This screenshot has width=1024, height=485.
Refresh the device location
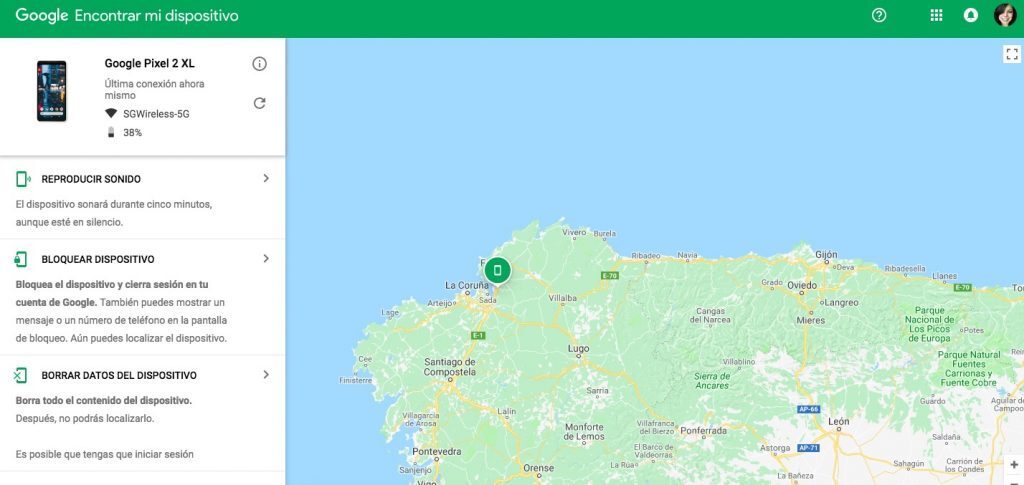click(259, 102)
